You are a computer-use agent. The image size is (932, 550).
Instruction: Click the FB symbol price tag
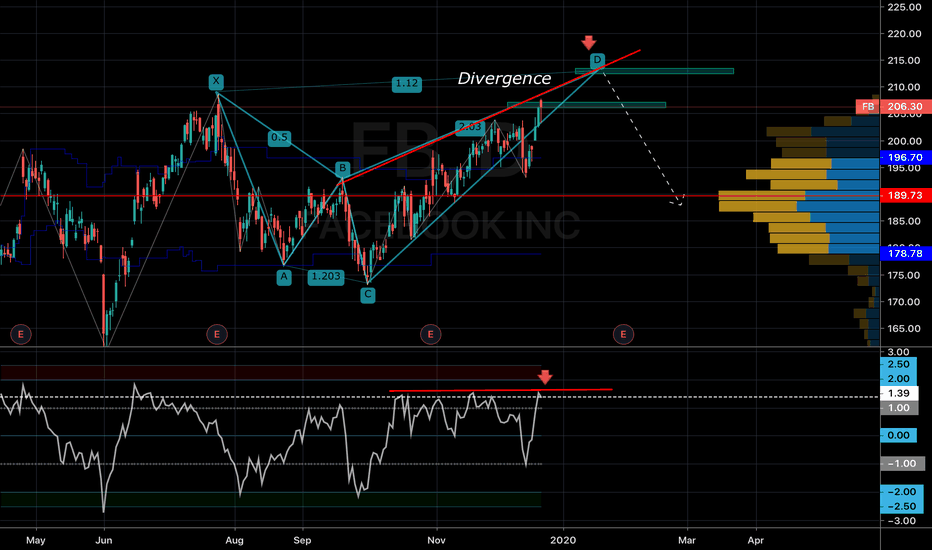[x=868, y=107]
